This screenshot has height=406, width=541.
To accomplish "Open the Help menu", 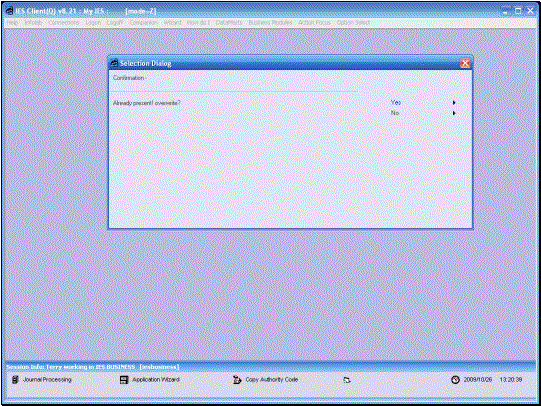I will tap(12, 22).
